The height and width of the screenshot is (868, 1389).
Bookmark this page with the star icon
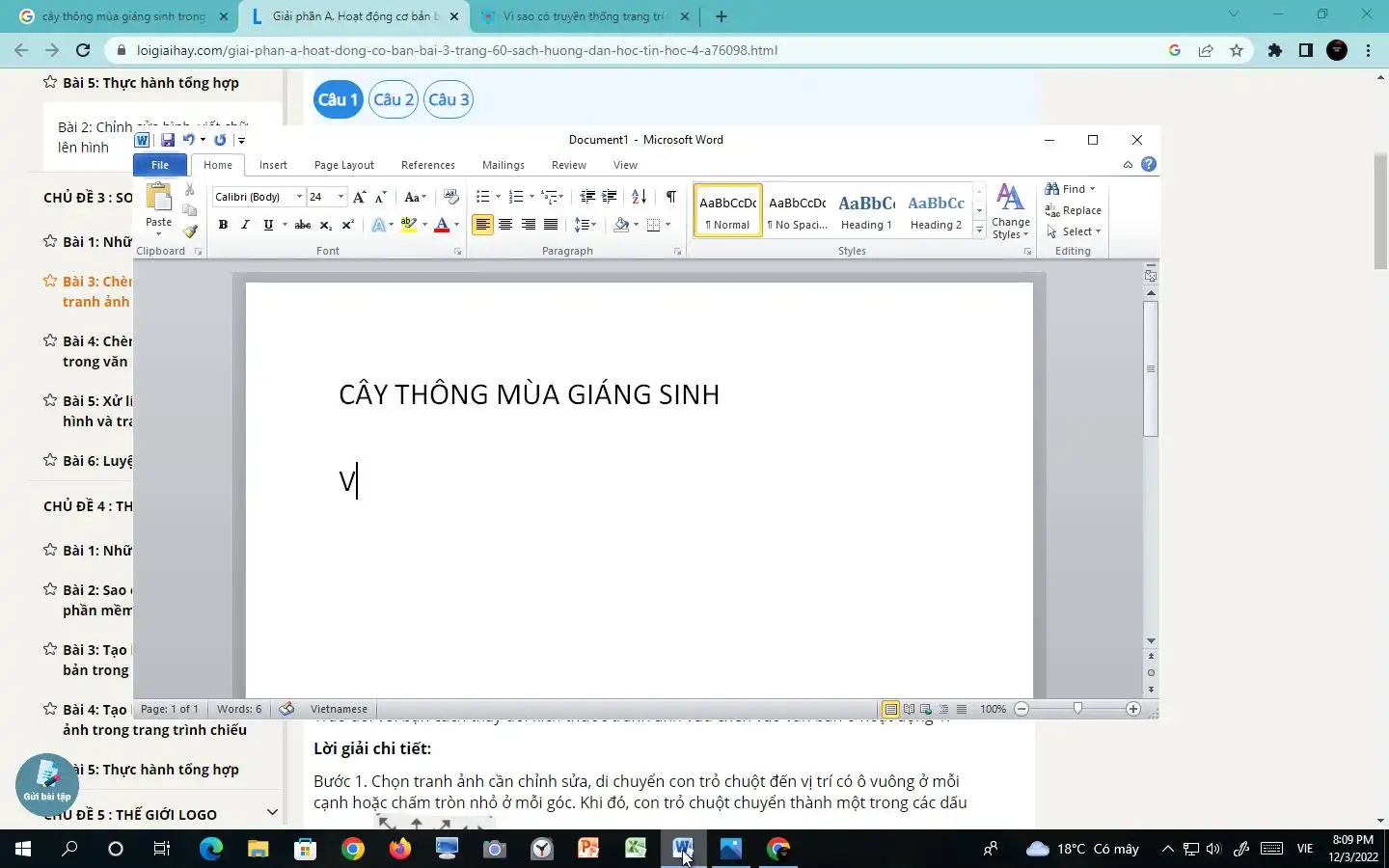(1237, 50)
